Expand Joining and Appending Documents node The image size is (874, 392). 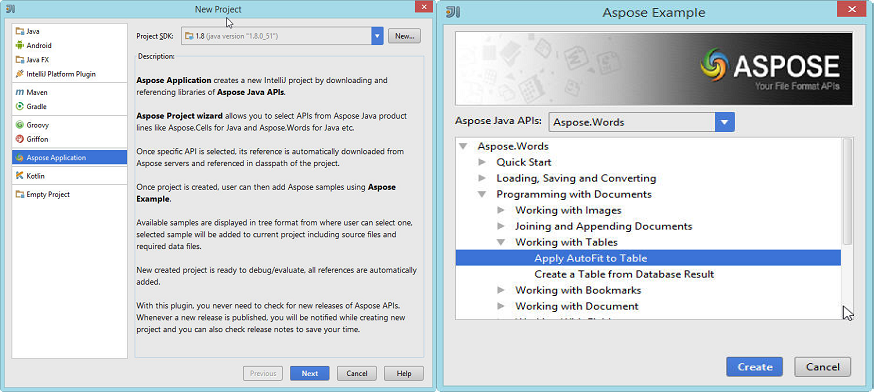501,226
